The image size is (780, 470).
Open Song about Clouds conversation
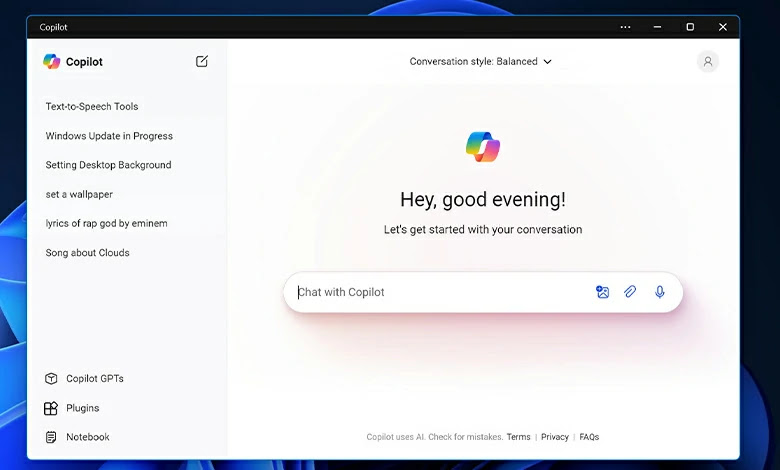click(88, 253)
